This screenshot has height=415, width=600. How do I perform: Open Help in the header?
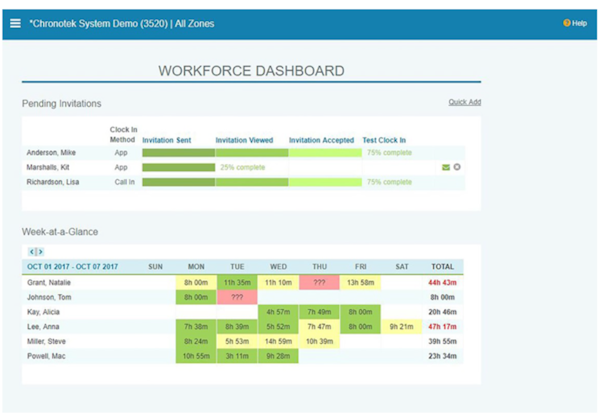(575, 23)
